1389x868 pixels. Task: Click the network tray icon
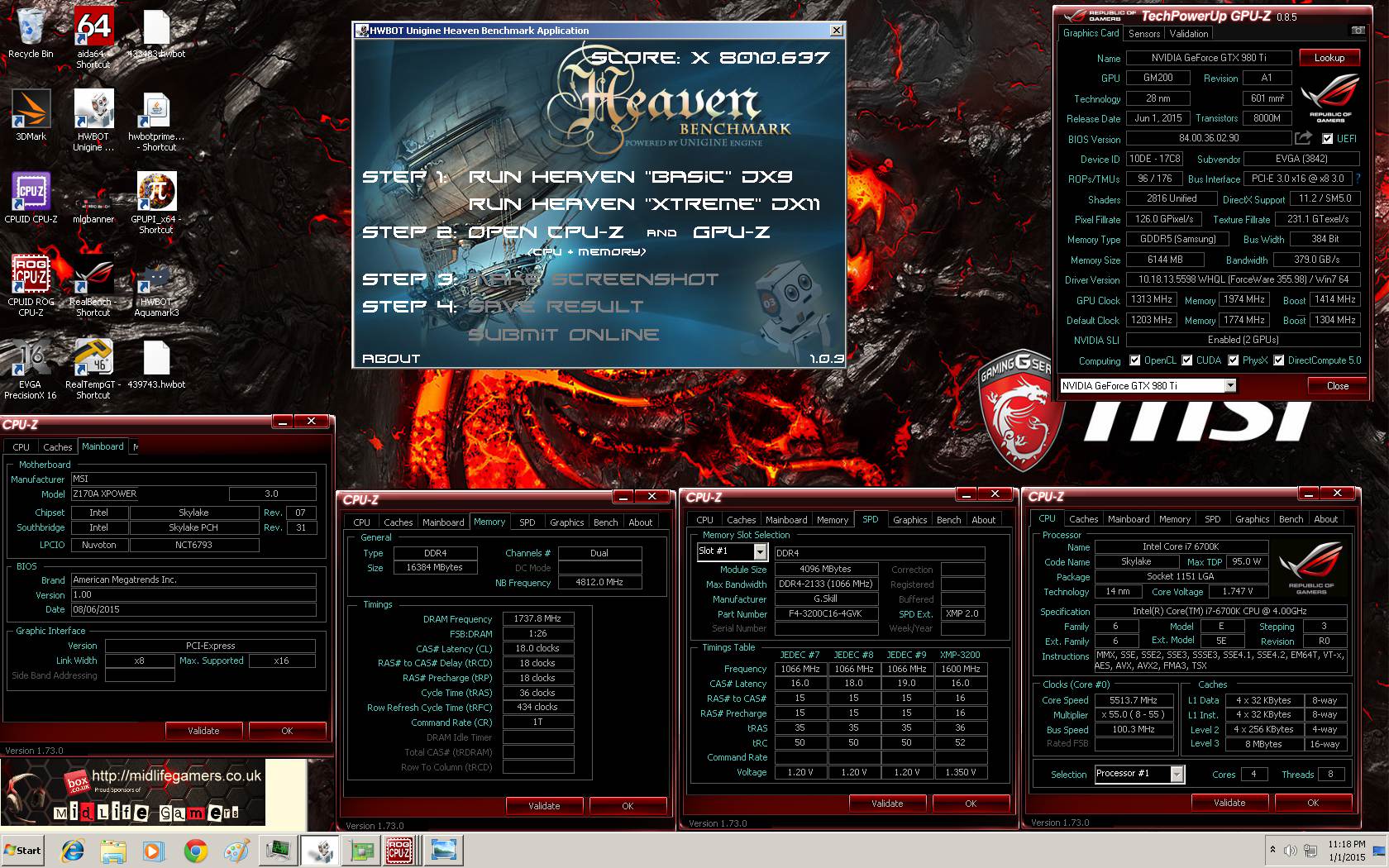(1310, 851)
